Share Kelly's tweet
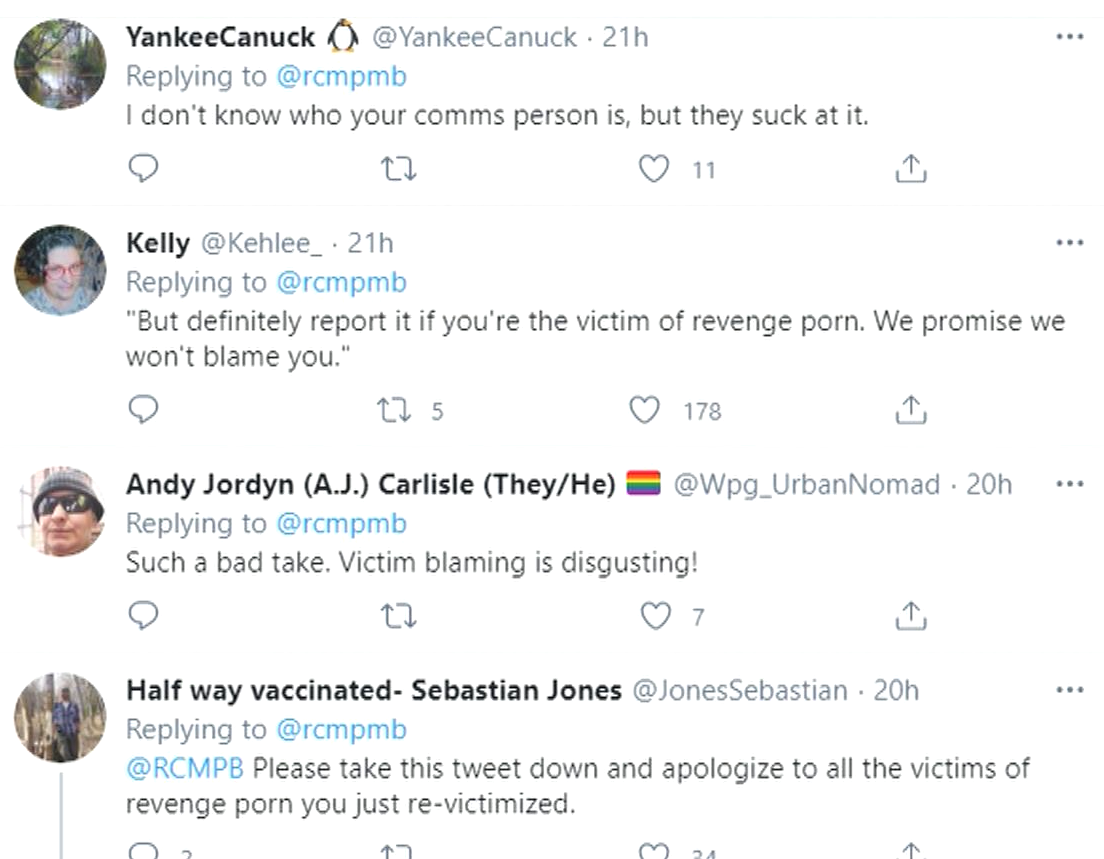 [910, 410]
